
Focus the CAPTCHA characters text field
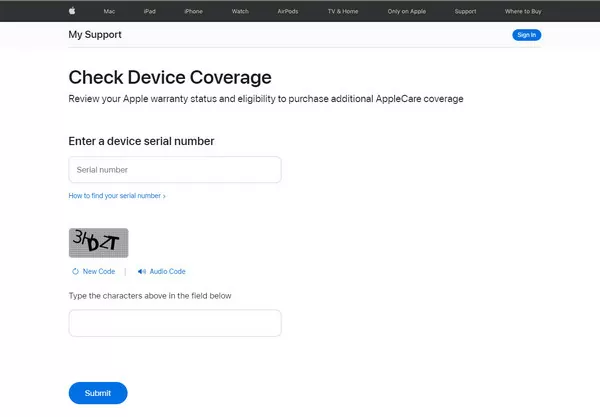click(x=175, y=323)
